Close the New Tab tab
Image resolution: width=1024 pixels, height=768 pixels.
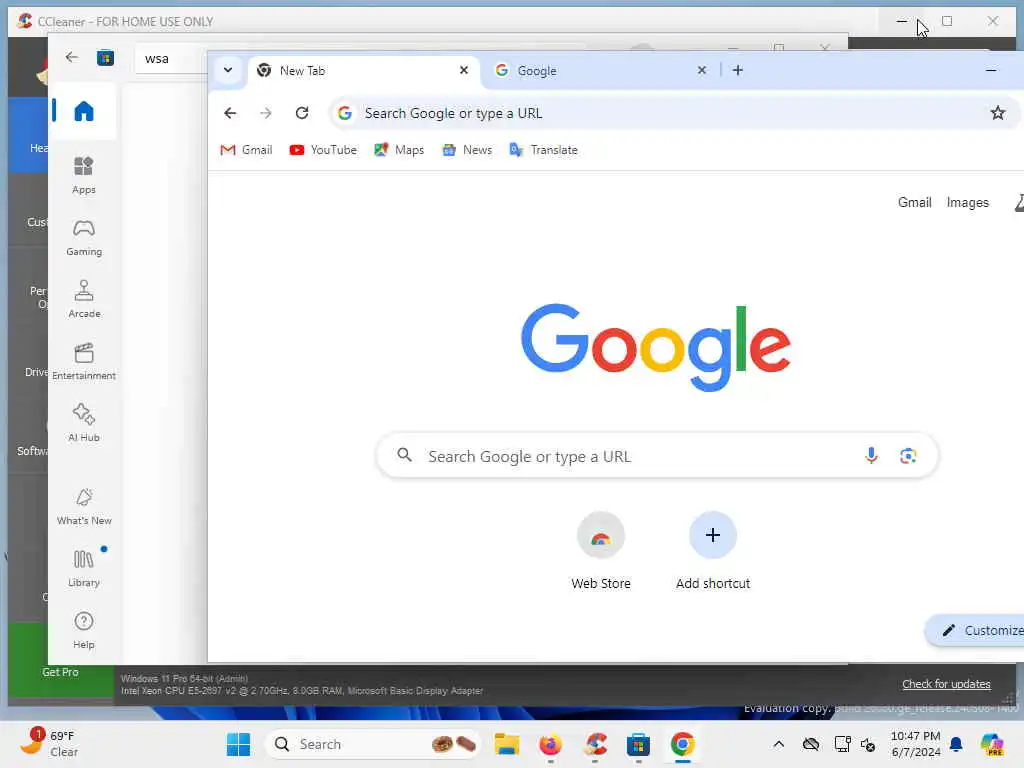464,70
